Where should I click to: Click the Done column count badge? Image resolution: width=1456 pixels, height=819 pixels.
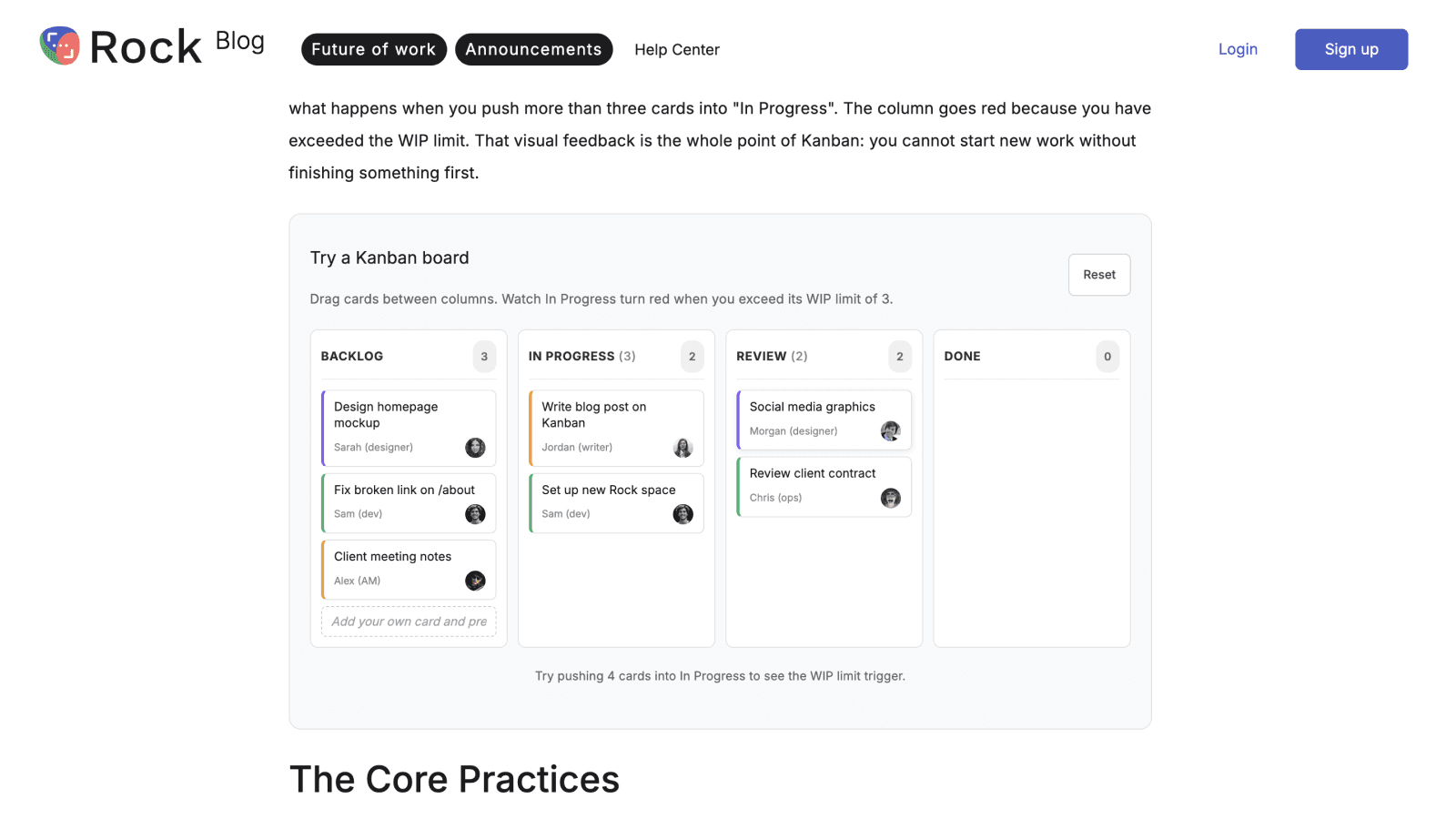coord(1107,357)
